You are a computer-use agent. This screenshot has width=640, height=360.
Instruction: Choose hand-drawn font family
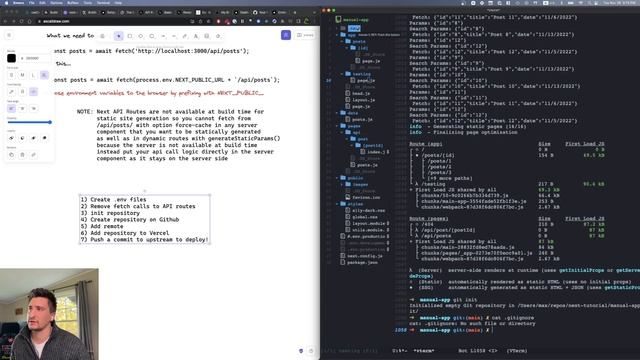click(x=11, y=92)
